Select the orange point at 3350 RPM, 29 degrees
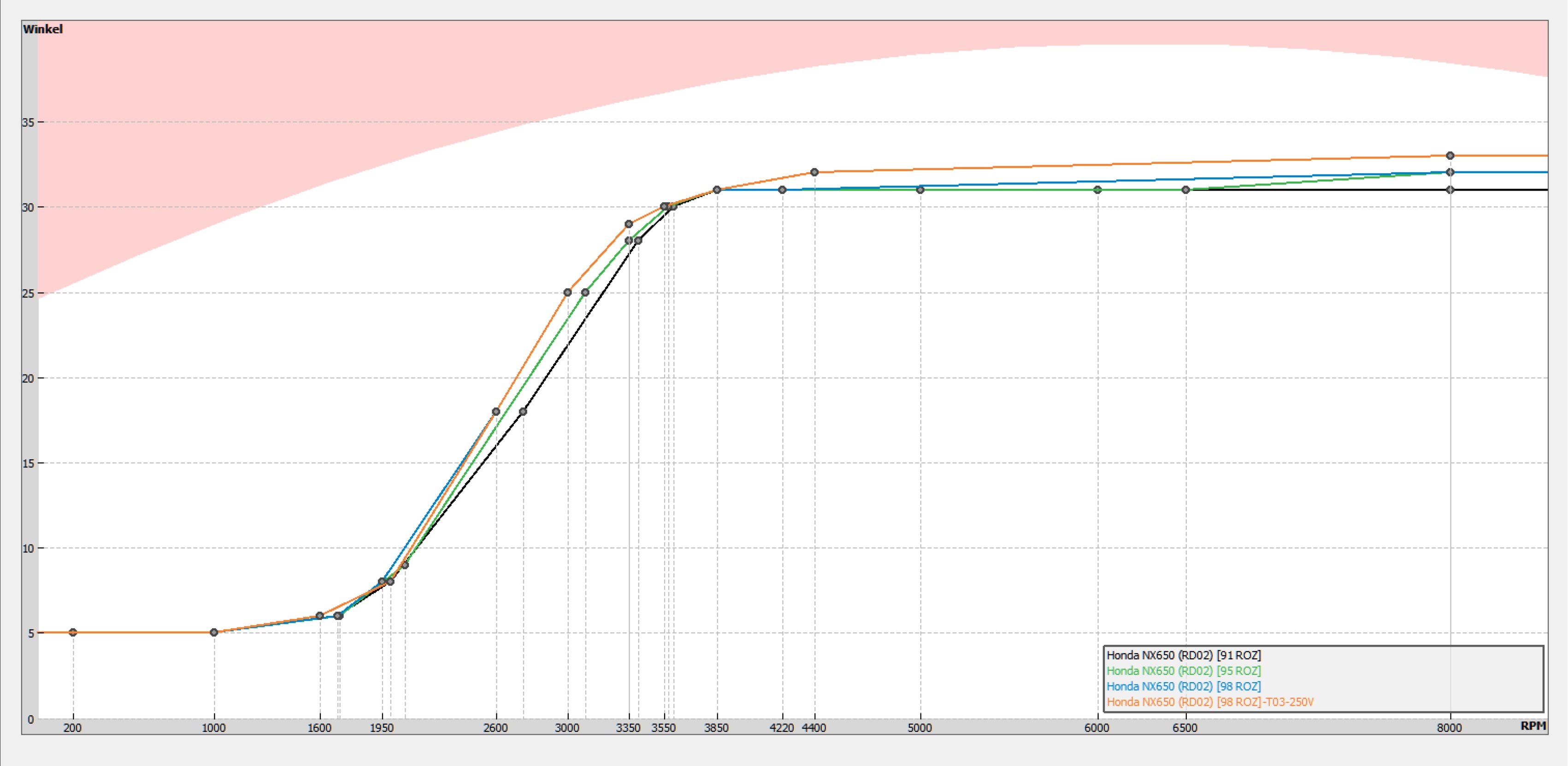1568x766 pixels. pyautogui.click(x=629, y=224)
